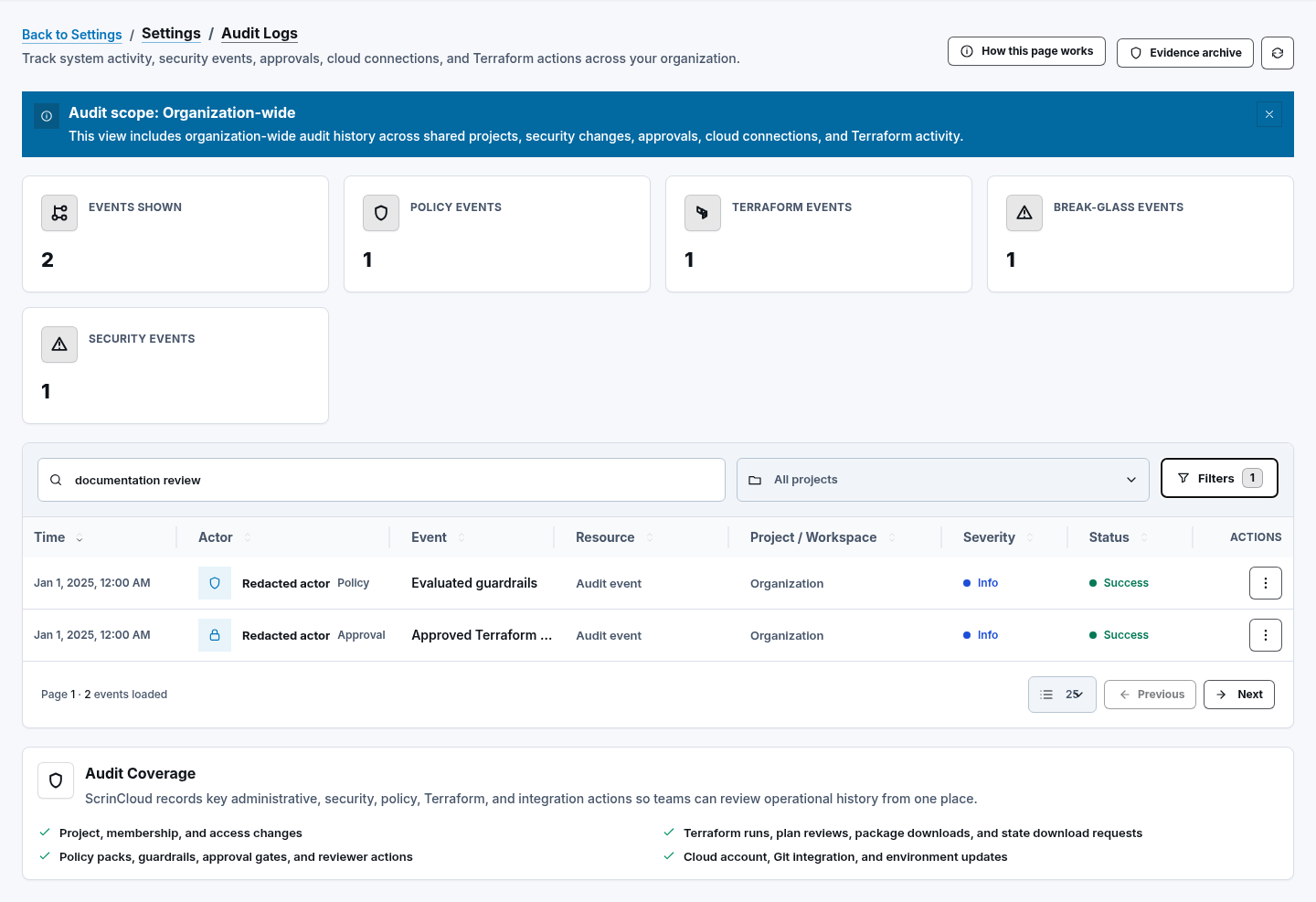Dismiss the Audit scope banner with X
The width and height of the screenshot is (1316, 902).
(x=1269, y=114)
